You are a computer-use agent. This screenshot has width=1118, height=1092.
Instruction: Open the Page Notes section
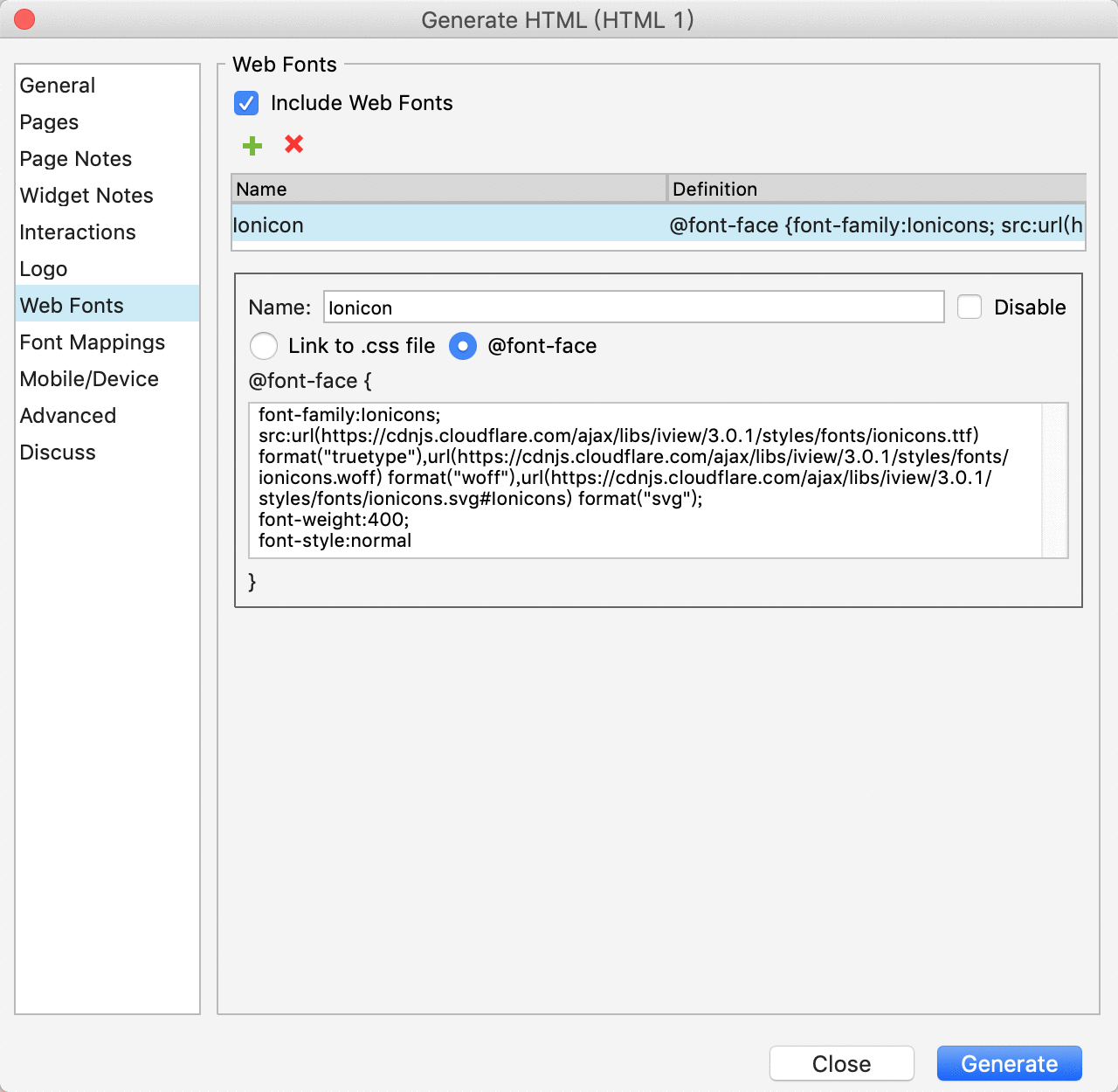tap(107, 159)
